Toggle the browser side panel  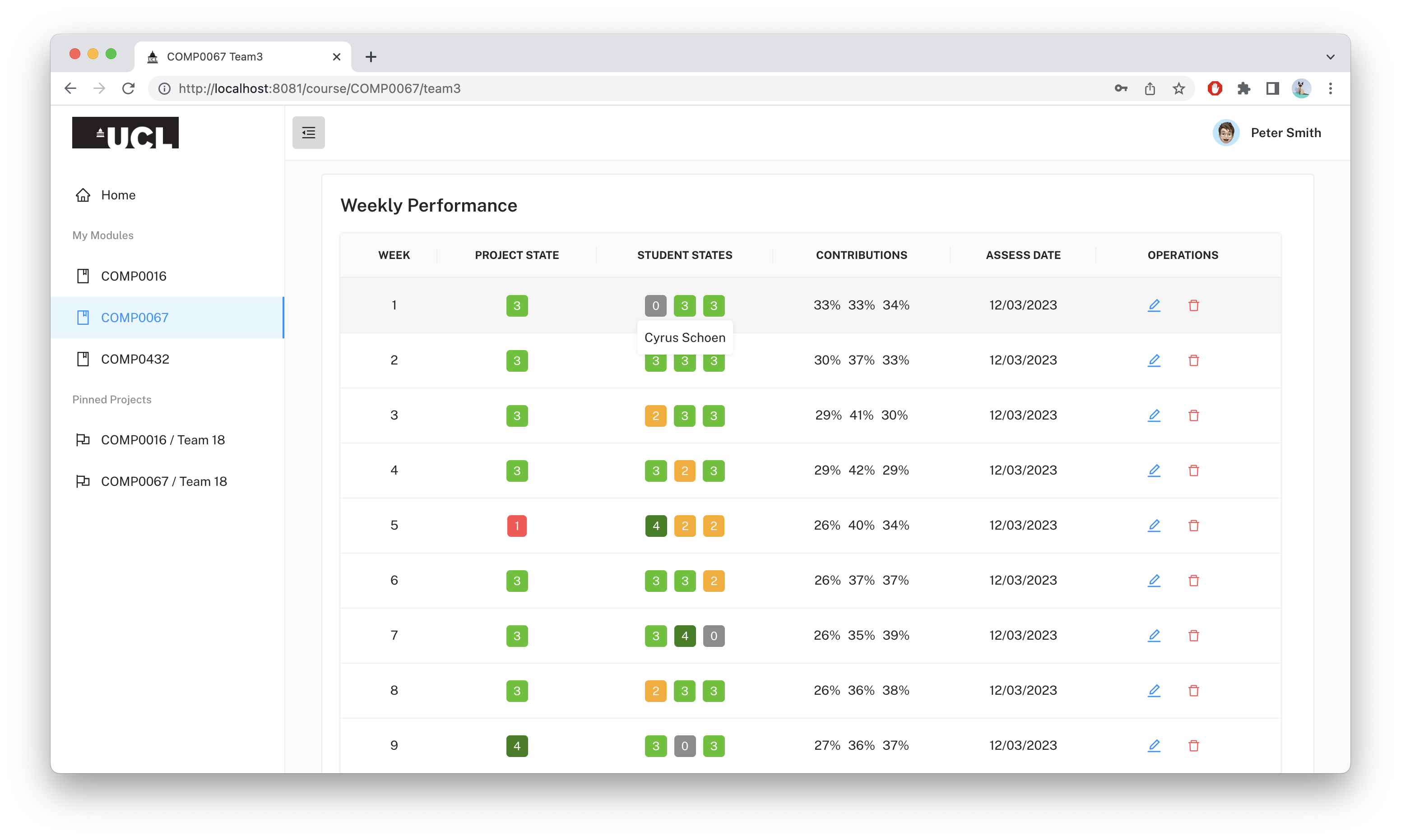1272,88
